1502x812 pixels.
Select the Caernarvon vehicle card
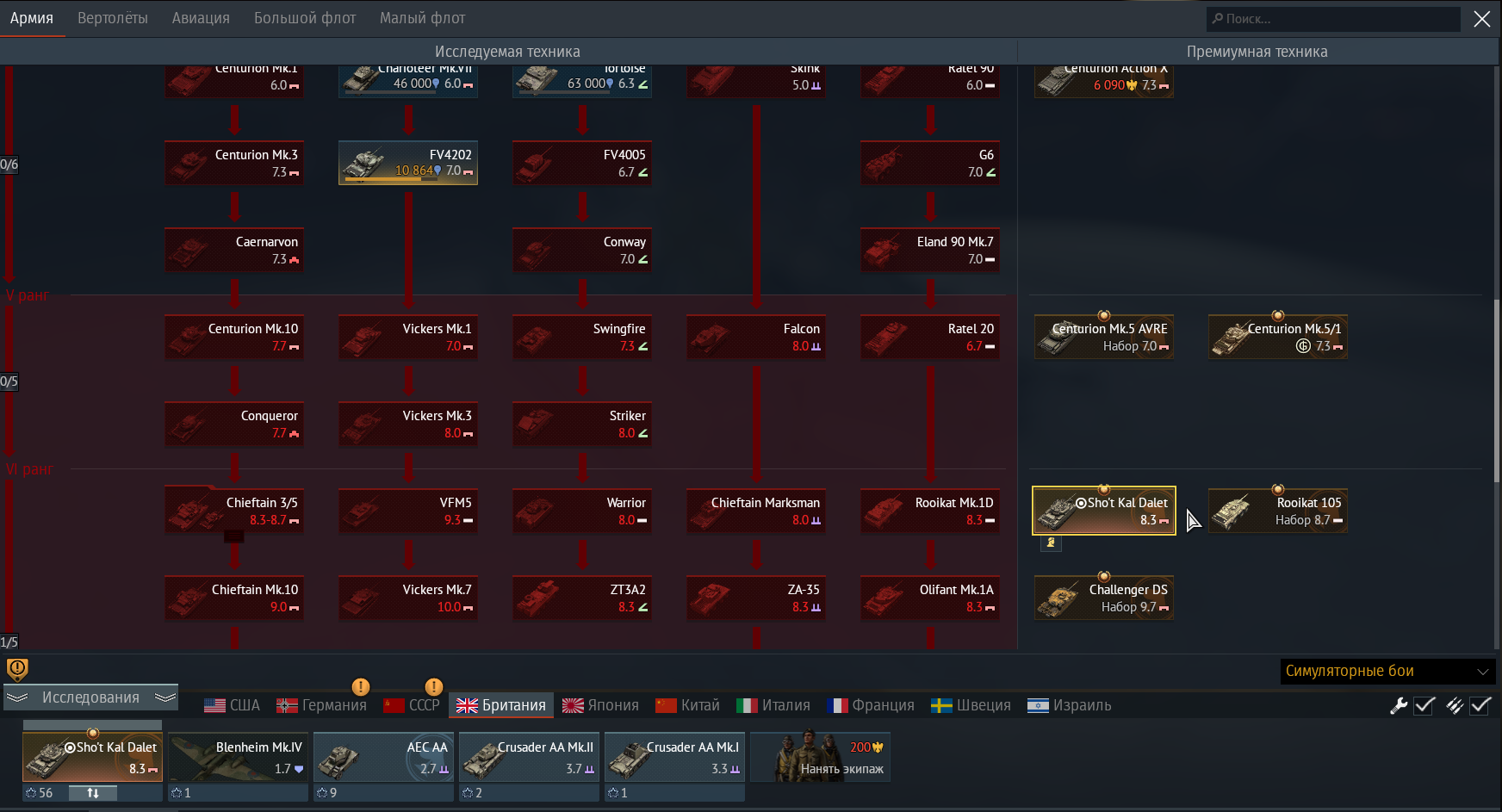(234, 250)
